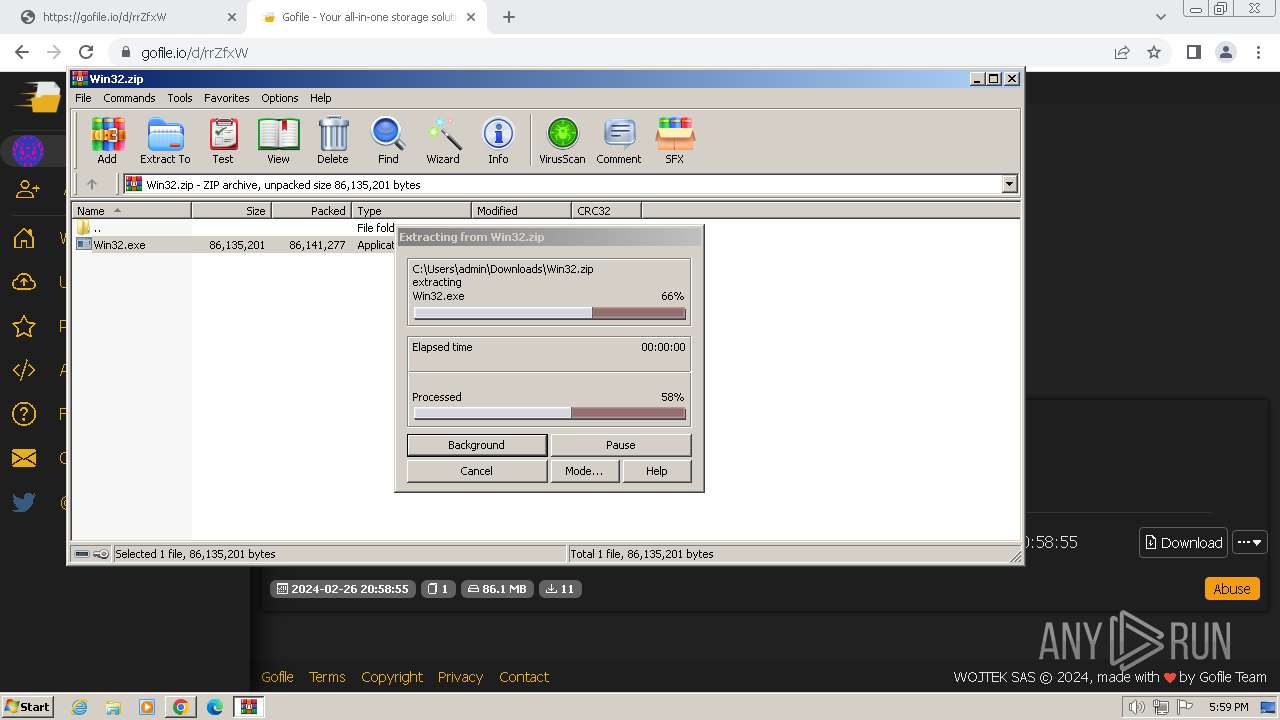Cancel the extraction
This screenshot has height=720, width=1280.
(476, 471)
